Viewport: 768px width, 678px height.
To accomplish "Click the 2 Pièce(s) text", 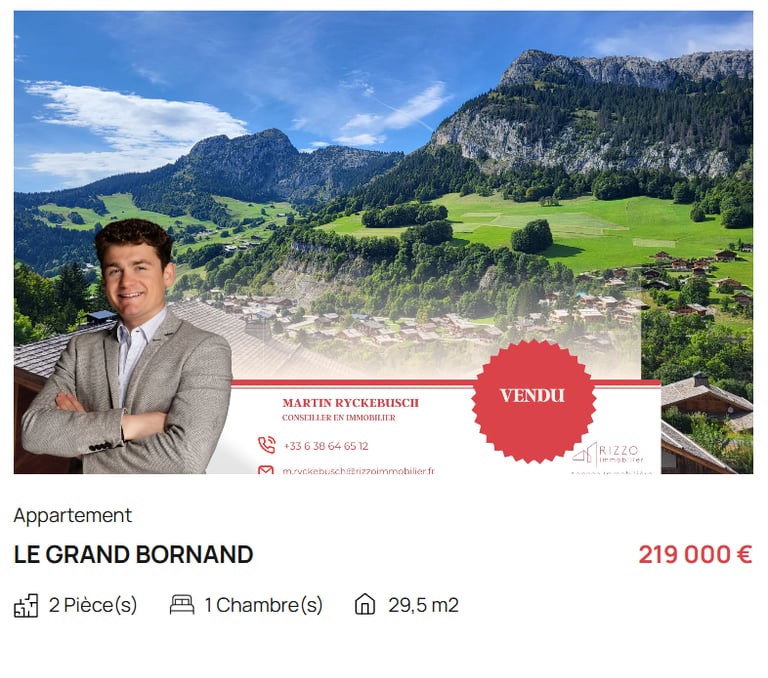I will coord(93,605).
